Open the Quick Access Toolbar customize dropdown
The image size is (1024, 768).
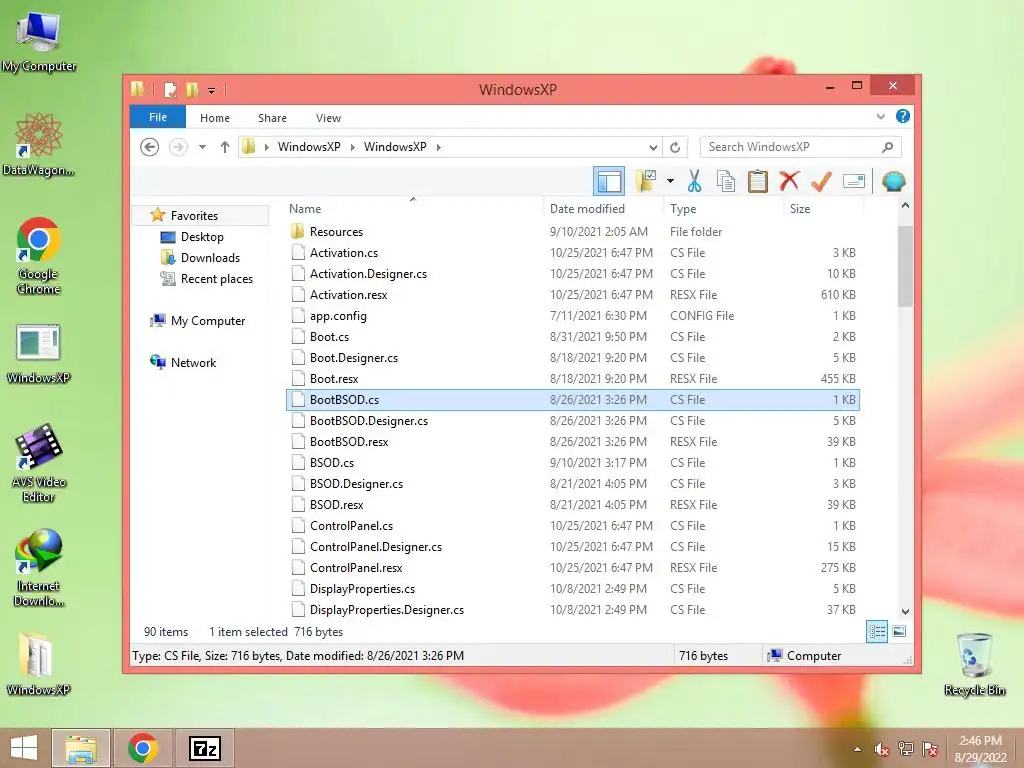coord(212,90)
